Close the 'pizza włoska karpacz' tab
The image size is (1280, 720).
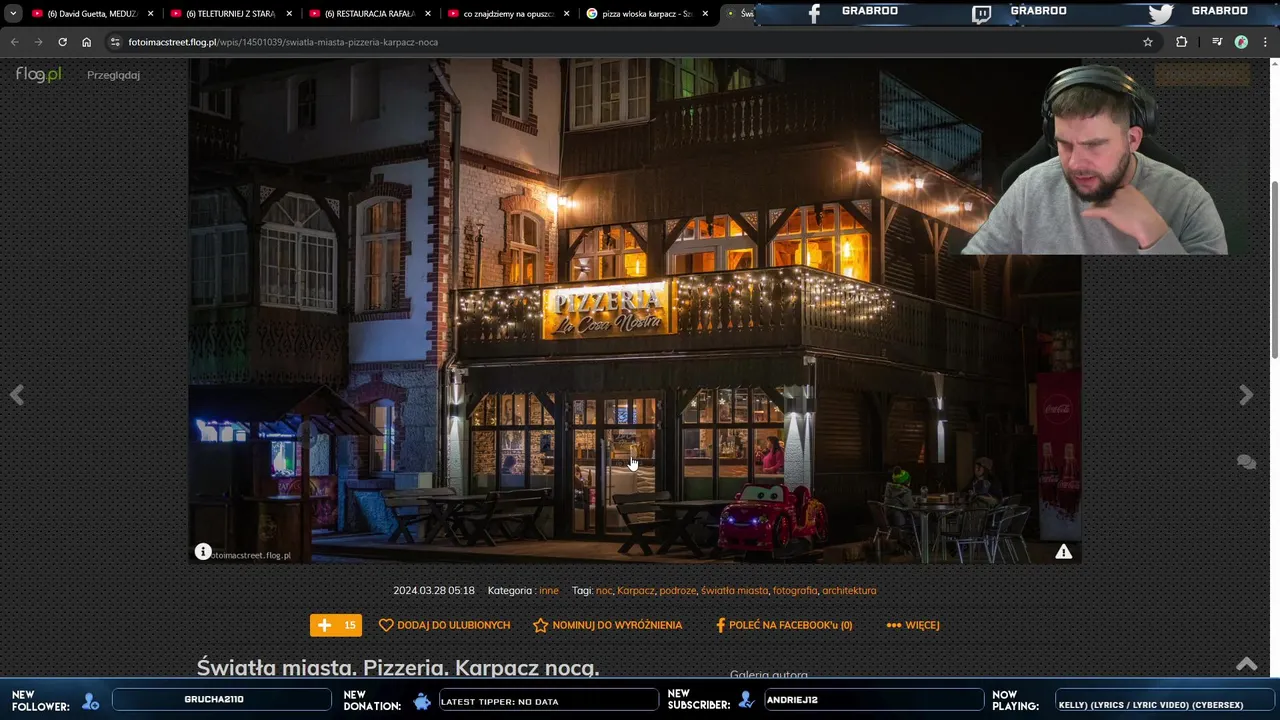[x=705, y=14]
